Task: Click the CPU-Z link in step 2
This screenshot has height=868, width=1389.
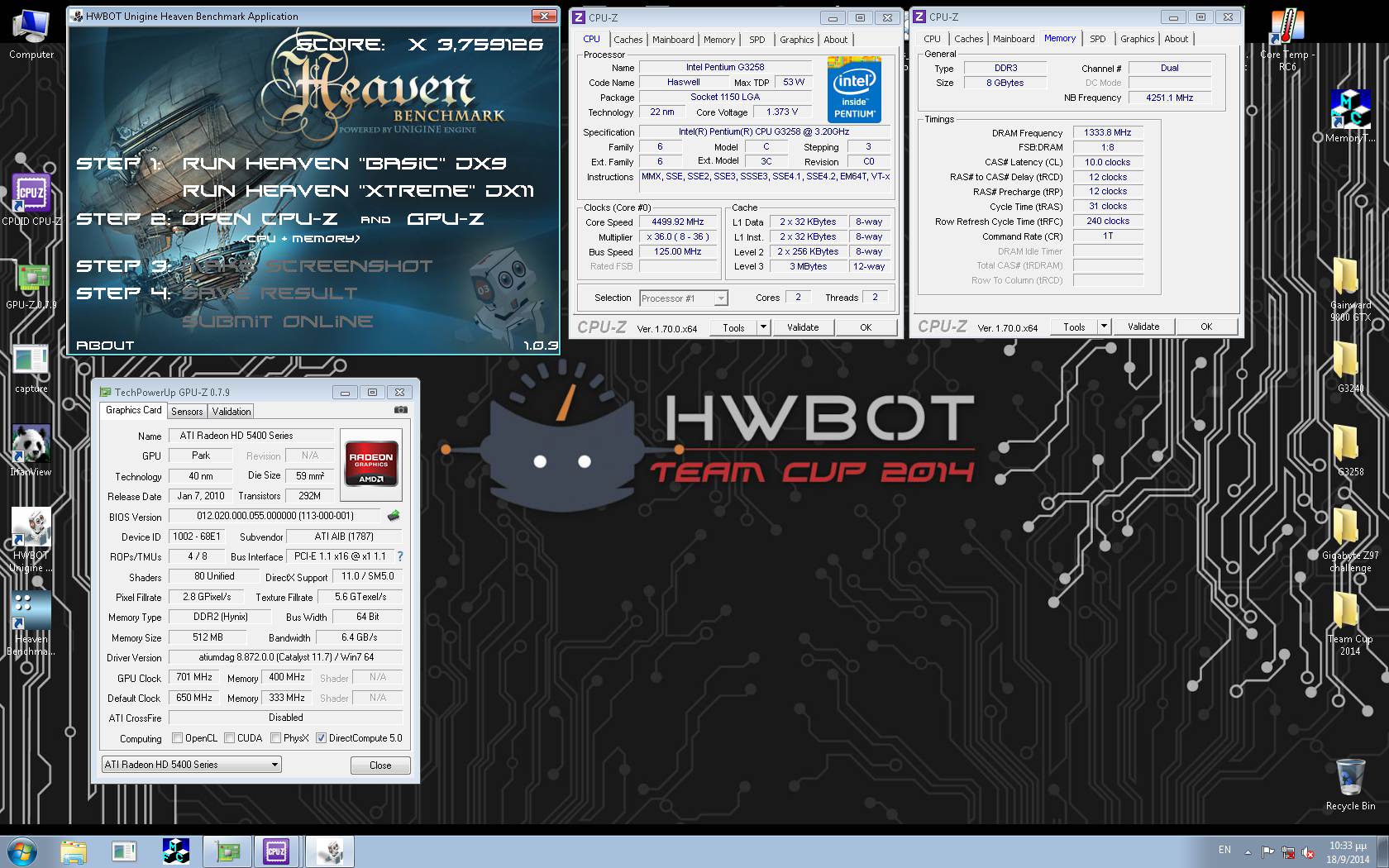Action: pos(260,219)
